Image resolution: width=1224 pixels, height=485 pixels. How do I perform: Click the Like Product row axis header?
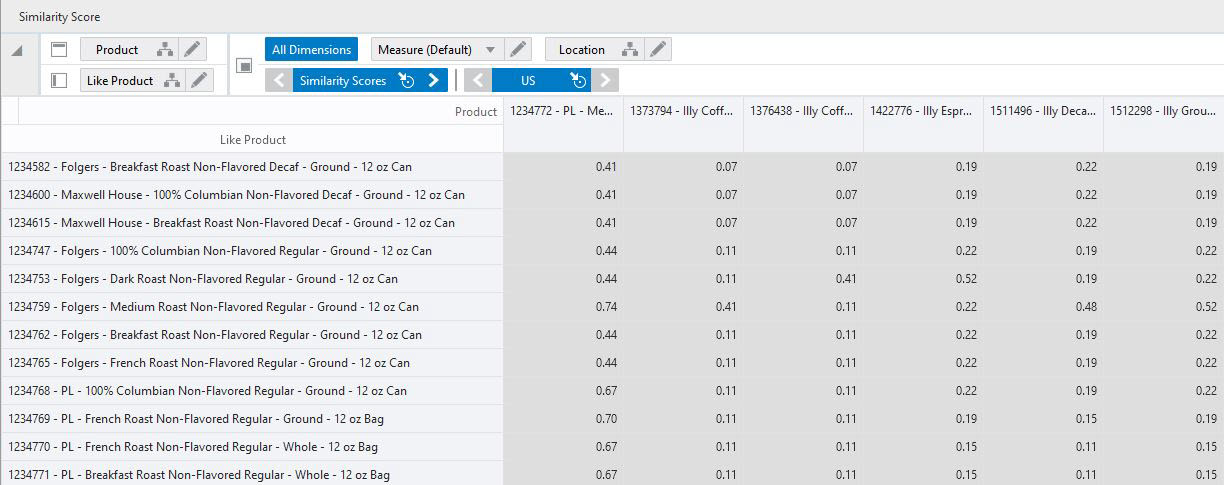(x=253, y=140)
